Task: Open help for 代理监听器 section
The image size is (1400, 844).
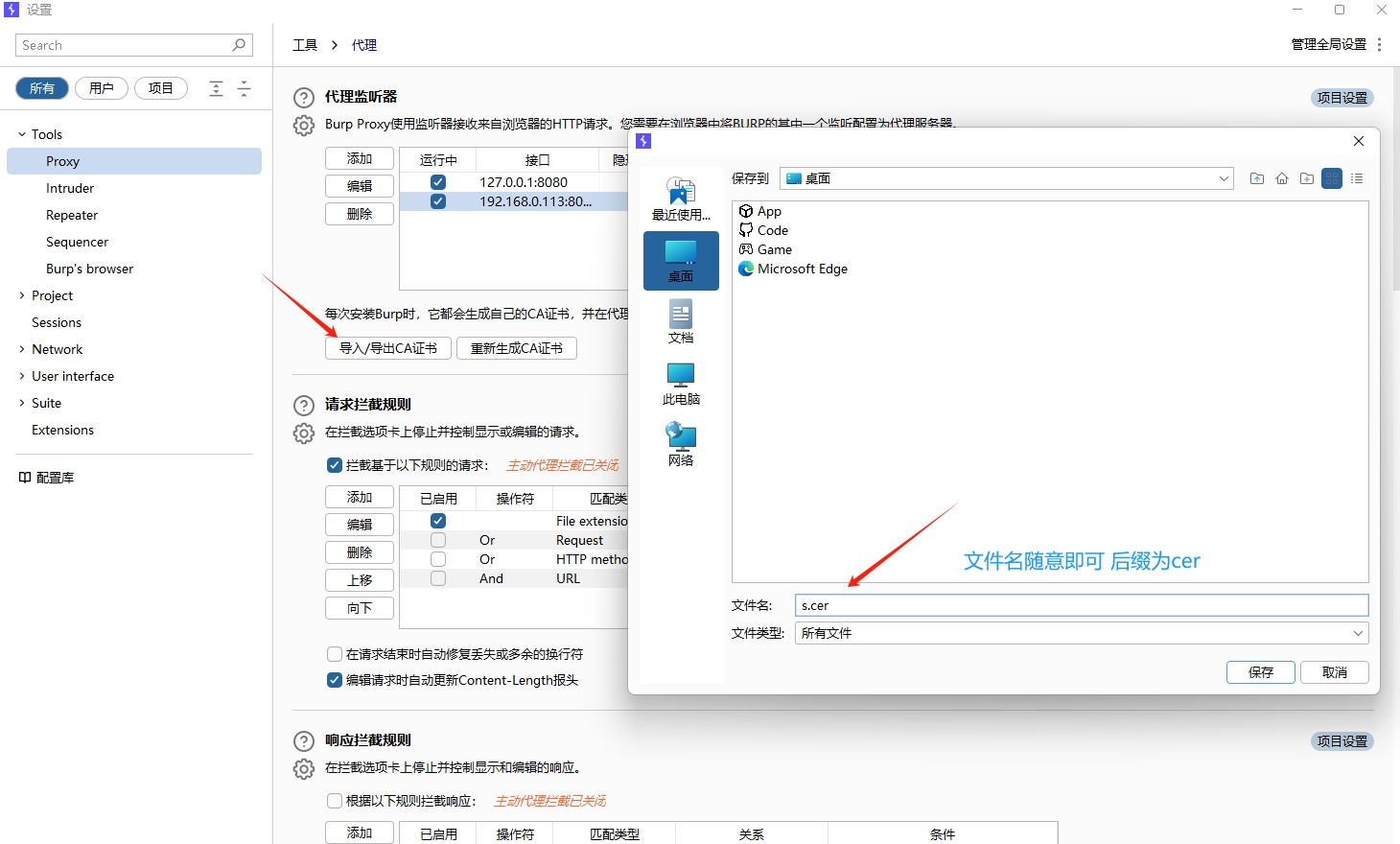Action: click(304, 98)
